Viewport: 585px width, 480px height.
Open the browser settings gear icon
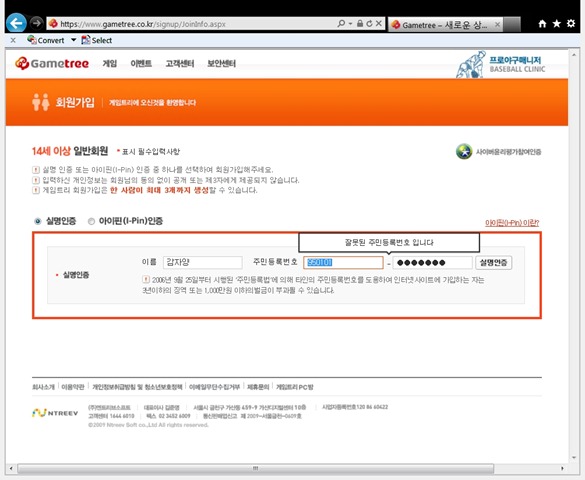click(571, 23)
